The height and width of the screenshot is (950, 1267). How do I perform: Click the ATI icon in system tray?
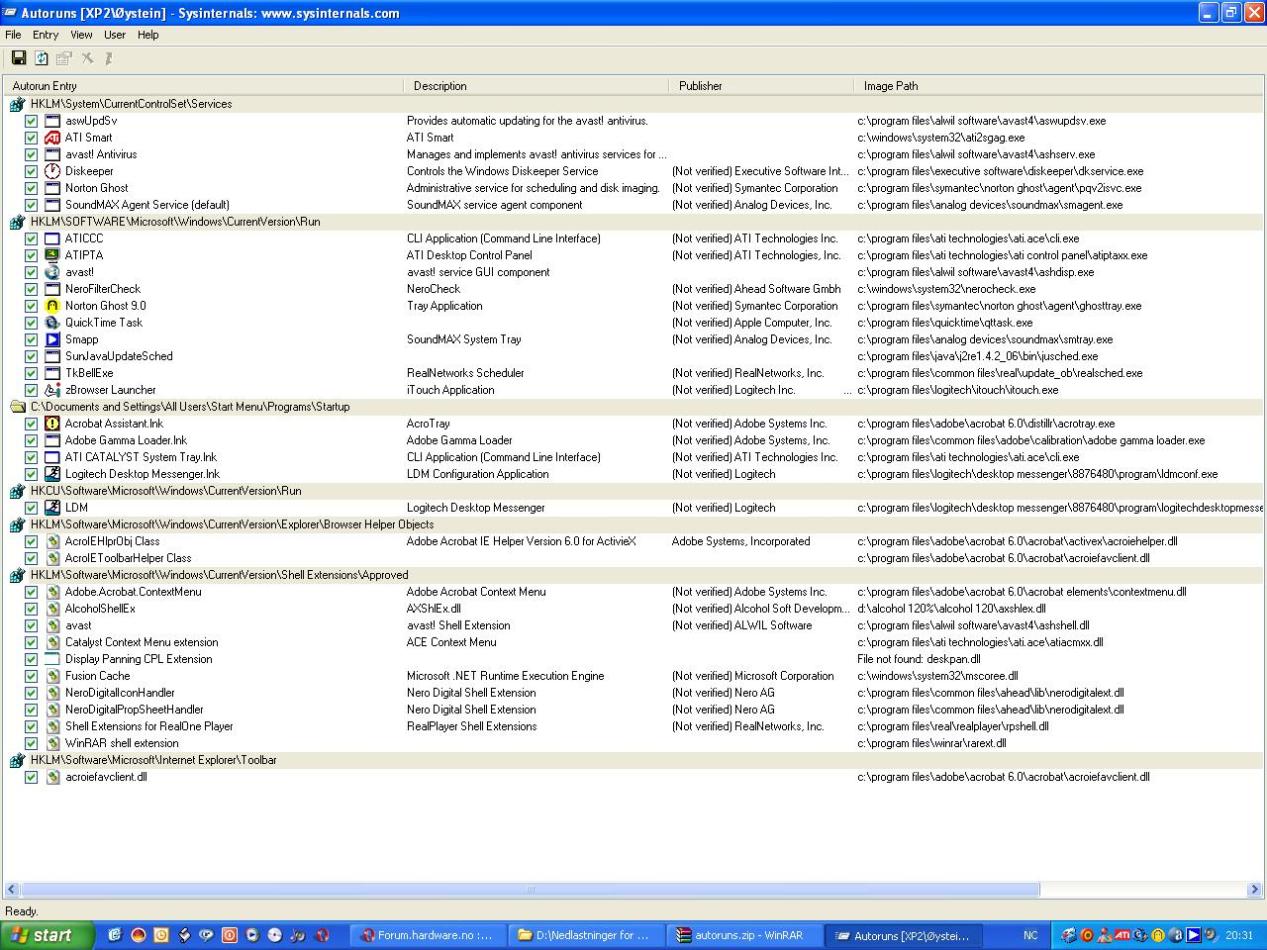click(x=1122, y=936)
